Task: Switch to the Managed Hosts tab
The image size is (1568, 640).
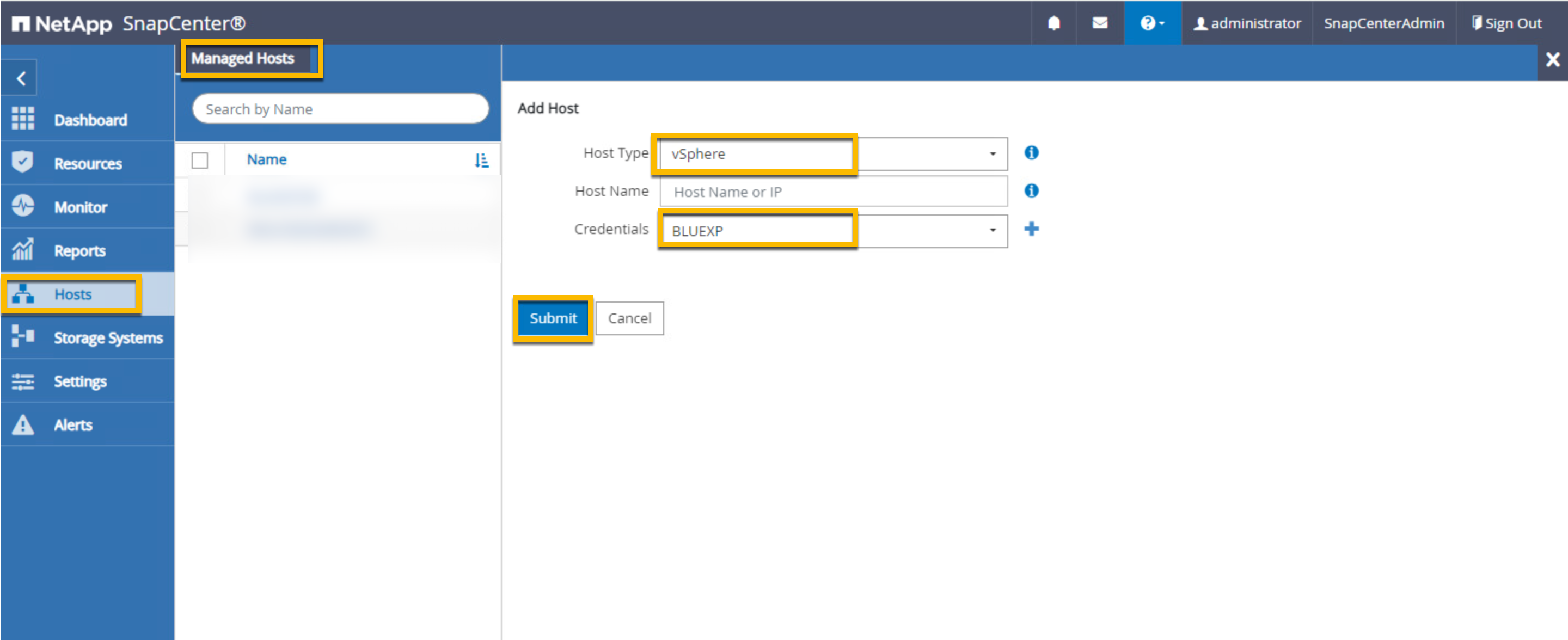Action: (243, 58)
